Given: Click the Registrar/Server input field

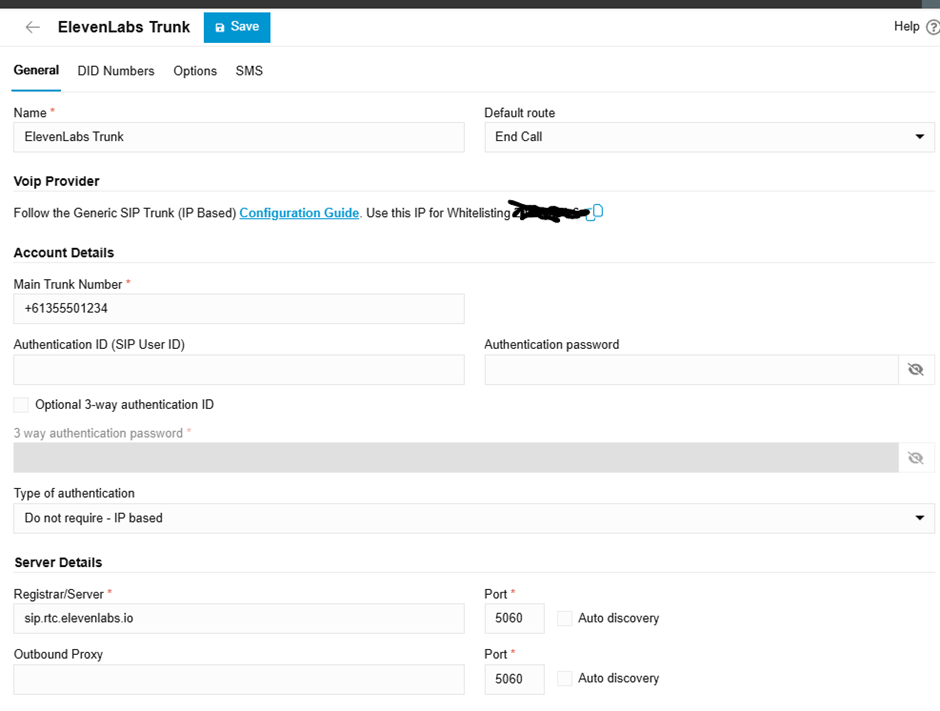Looking at the screenshot, I should click(239, 618).
